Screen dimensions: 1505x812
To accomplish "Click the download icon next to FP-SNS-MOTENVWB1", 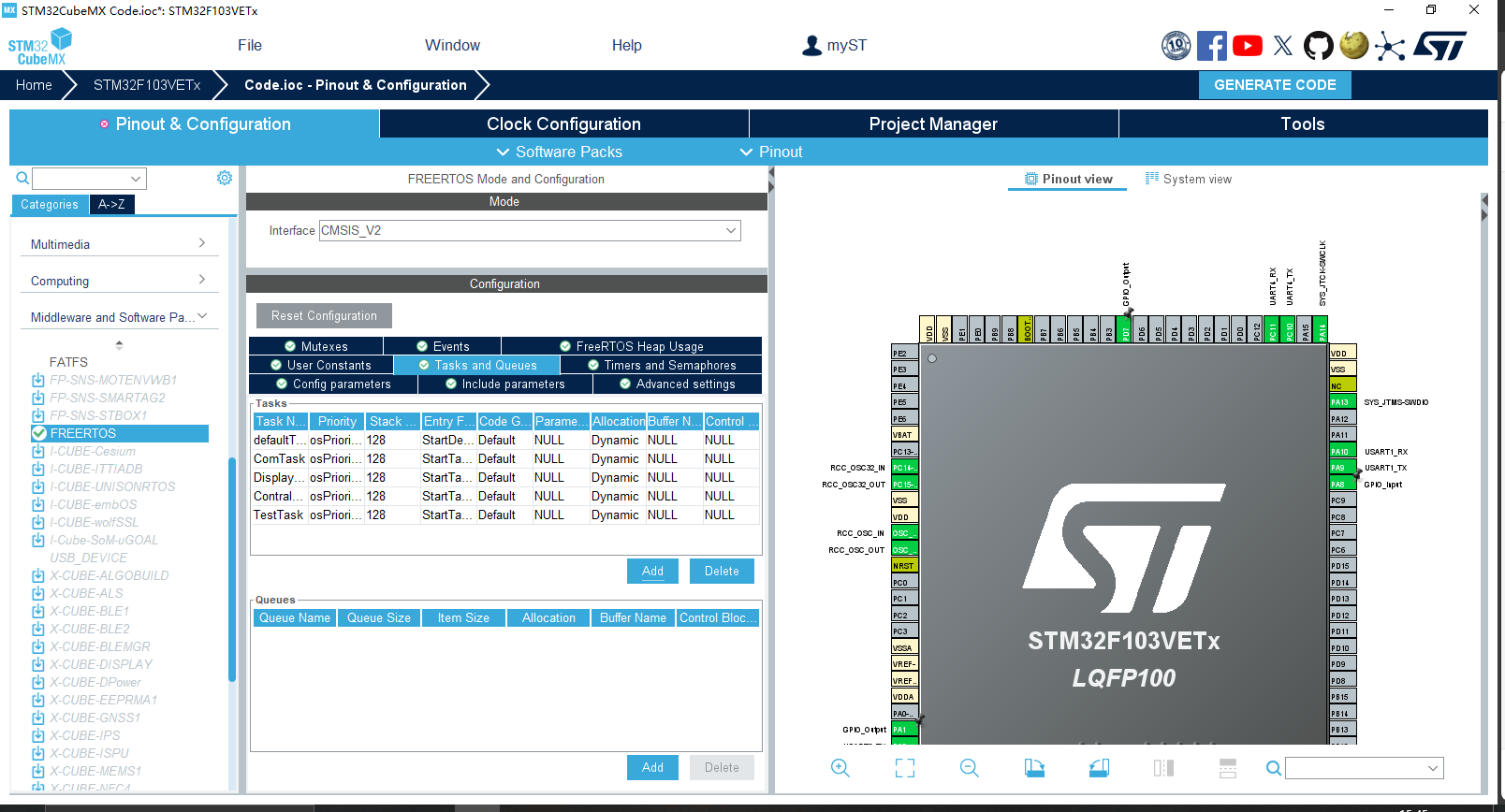I will point(38,380).
